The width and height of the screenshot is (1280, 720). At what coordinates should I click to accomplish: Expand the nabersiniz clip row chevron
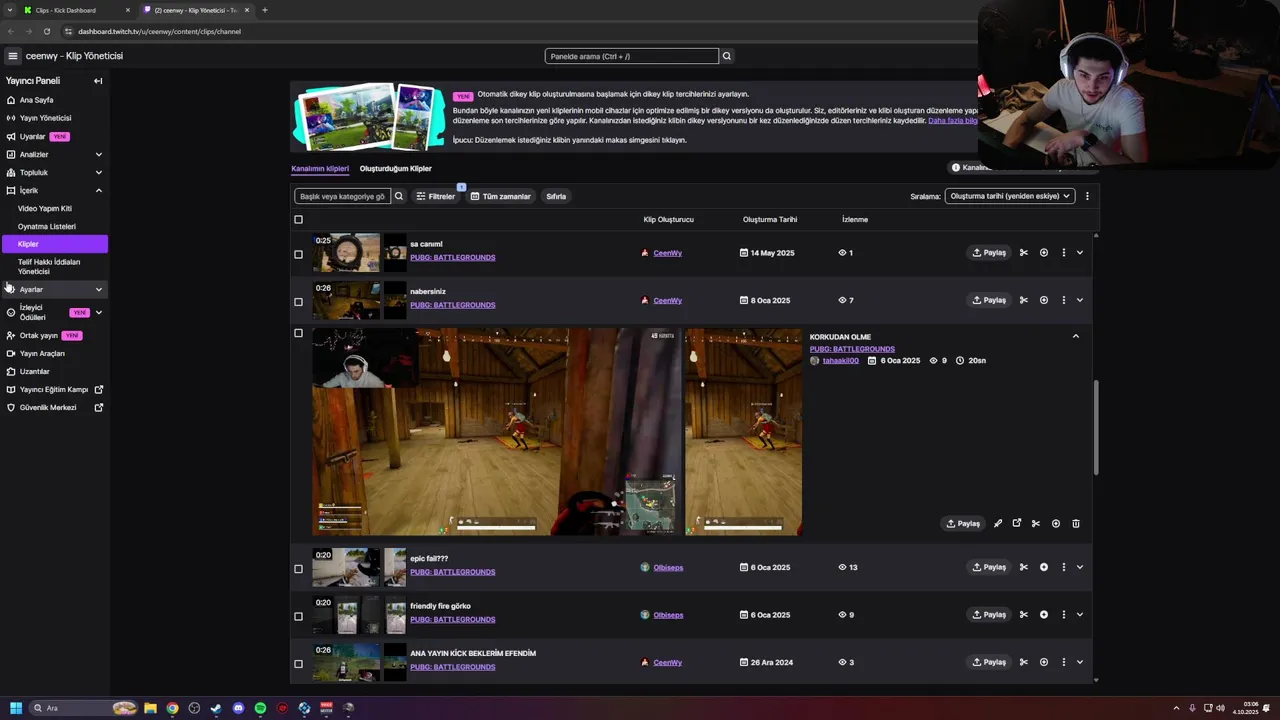click(x=1080, y=300)
